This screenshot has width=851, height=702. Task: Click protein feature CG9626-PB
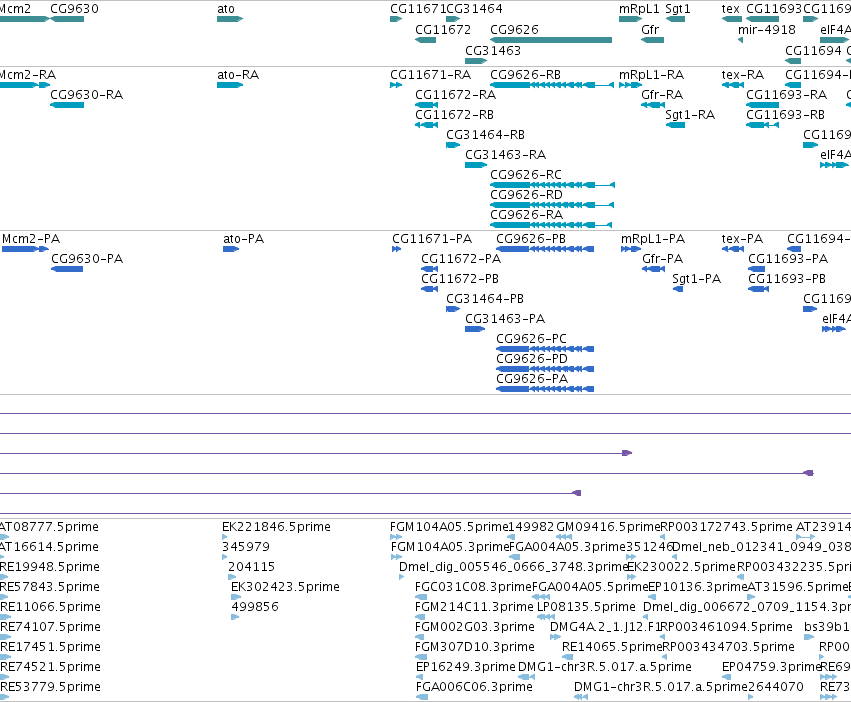click(545, 249)
